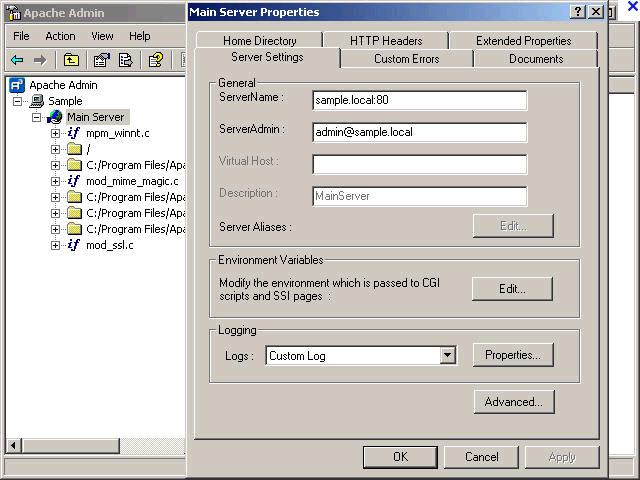Screen dimensions: 640x480
Task: Expand the / directory node
Action: click(55, 149)
